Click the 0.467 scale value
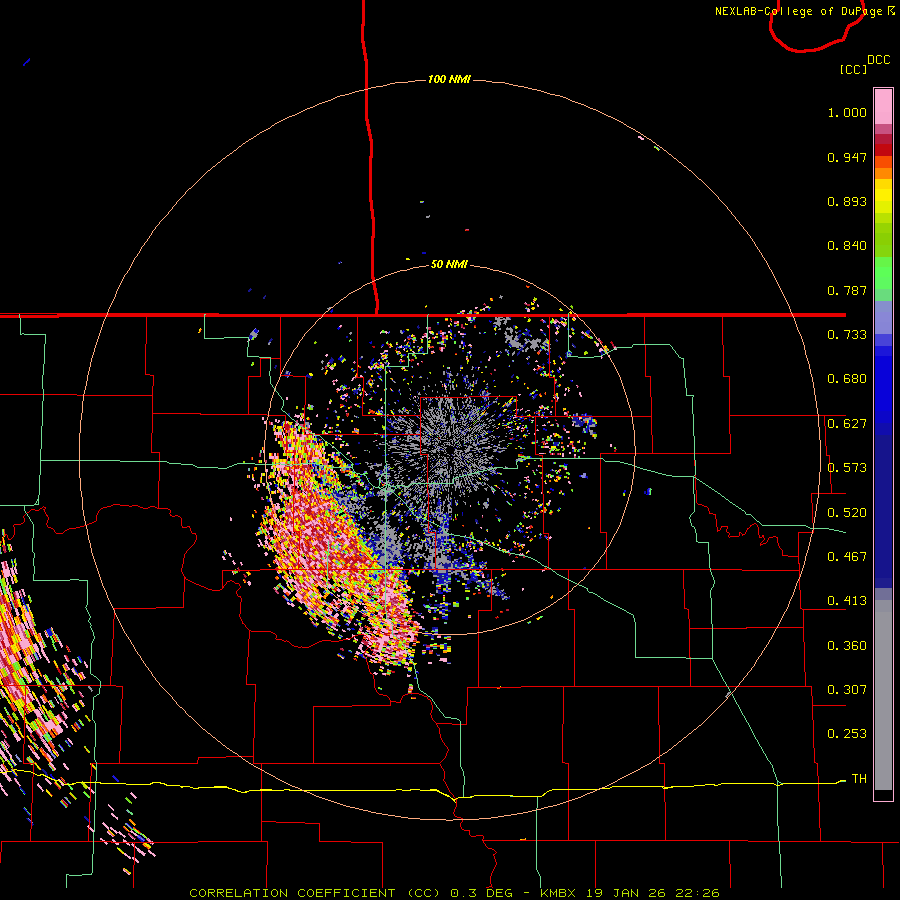This screenshot has height=900, width=900. (847, 557)
